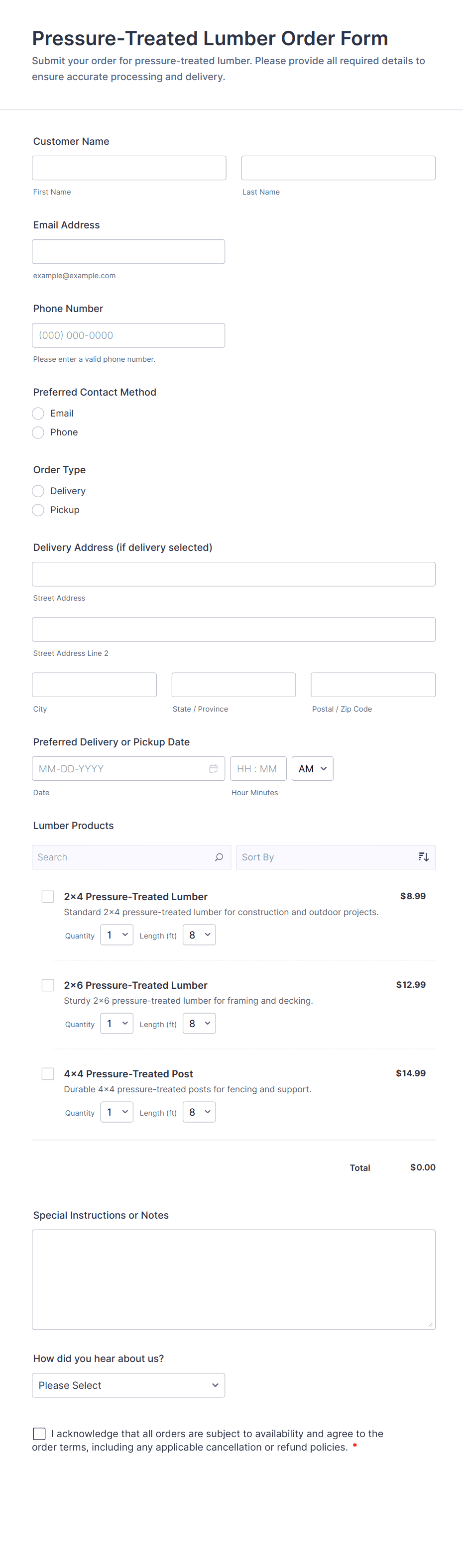This screenshot has width=463, height=1568.
Task: Check the order terms acknowledgment box
Action: [x=39, y=1434]
